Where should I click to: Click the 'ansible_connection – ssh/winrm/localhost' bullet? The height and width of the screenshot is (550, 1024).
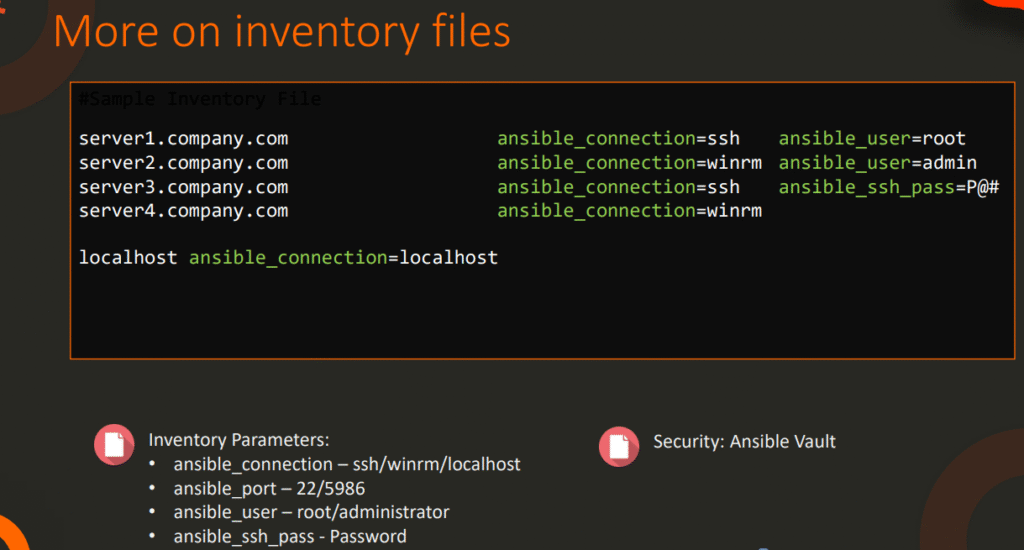tap(346, 464)
